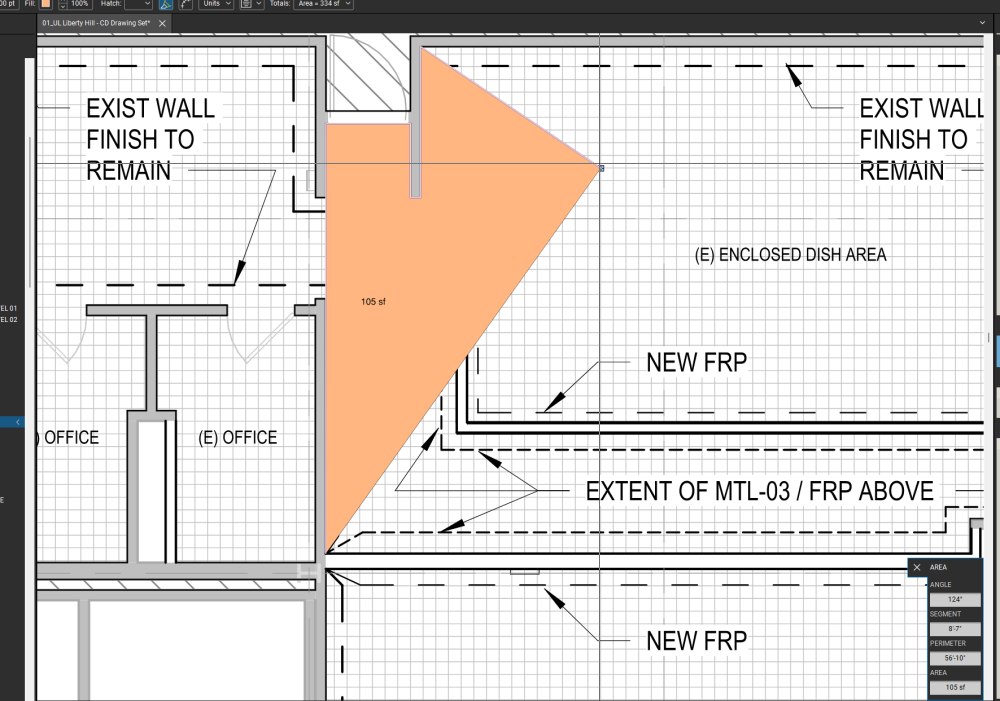Image resolution: width=1000 pixels, height=701 pixels.
Task: Open the Units dropdown
Action: 214,5
